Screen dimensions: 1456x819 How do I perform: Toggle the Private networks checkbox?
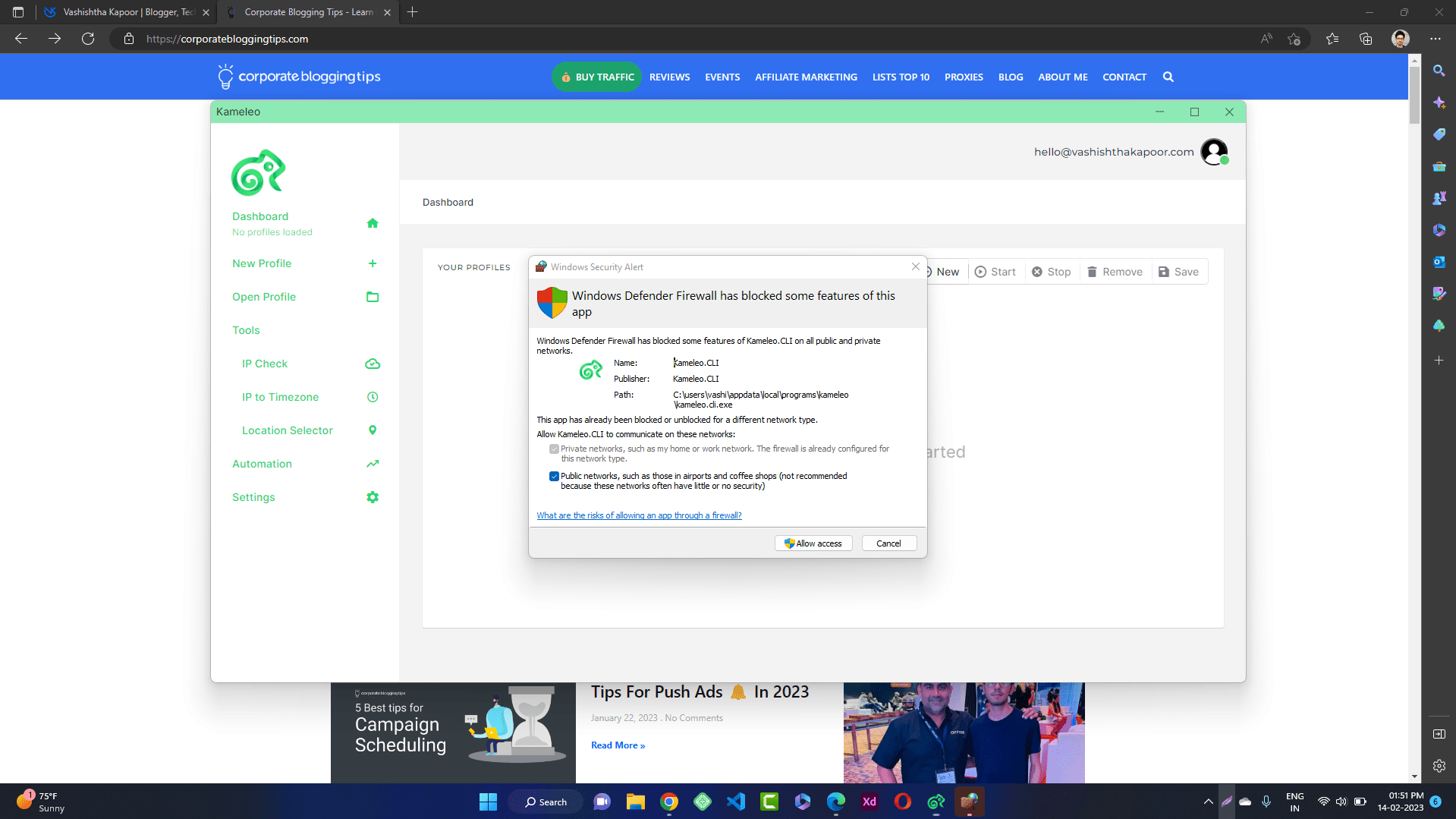tap(554, 449)
